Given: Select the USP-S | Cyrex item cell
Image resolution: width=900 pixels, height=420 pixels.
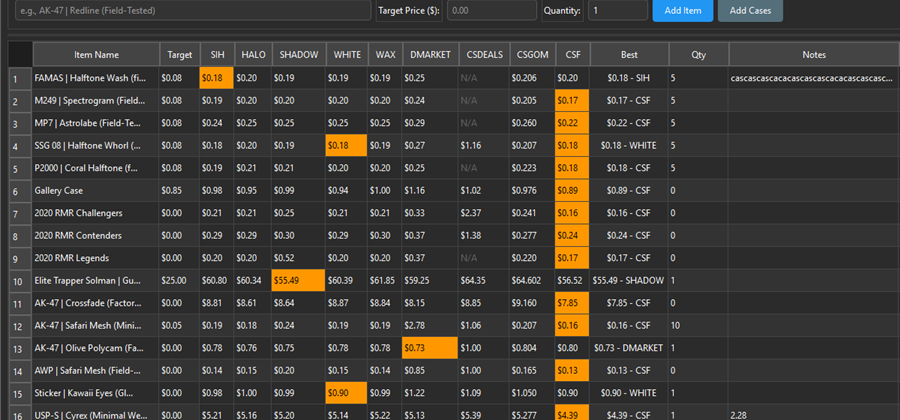Looking at the screenshot, I should pyautogui.click(x=96, y=412).
